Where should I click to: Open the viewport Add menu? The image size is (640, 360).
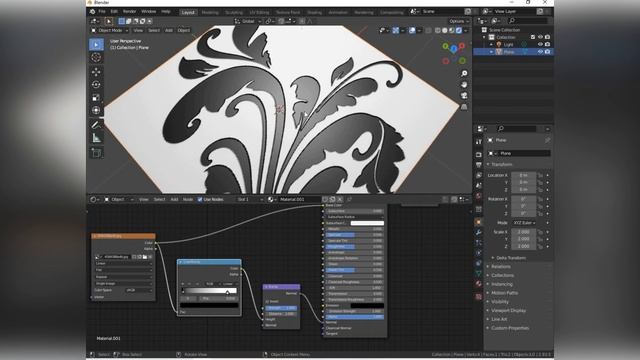pos(169,30)
